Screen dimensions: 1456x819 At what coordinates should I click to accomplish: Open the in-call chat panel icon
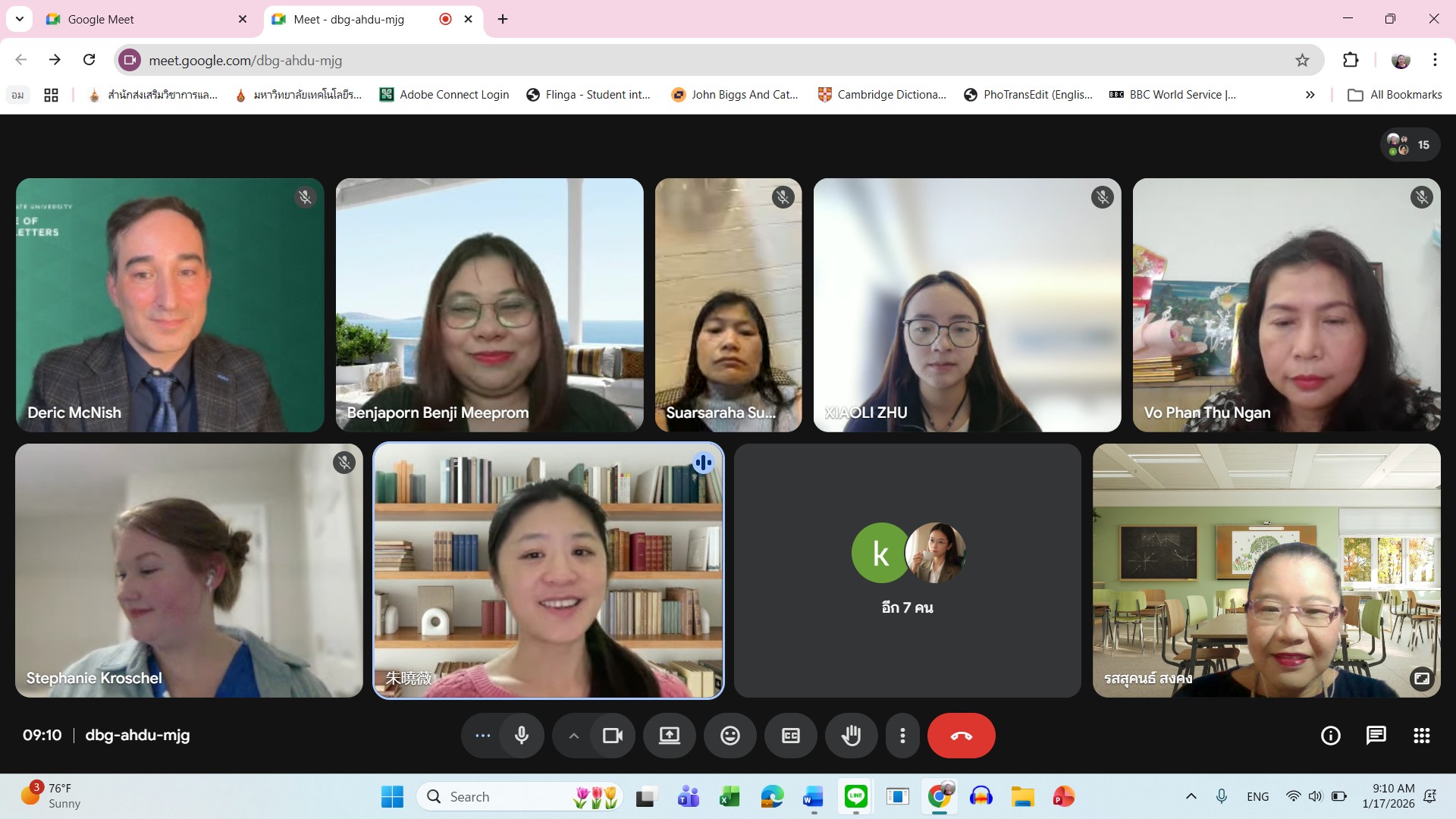click(1376, 736)
